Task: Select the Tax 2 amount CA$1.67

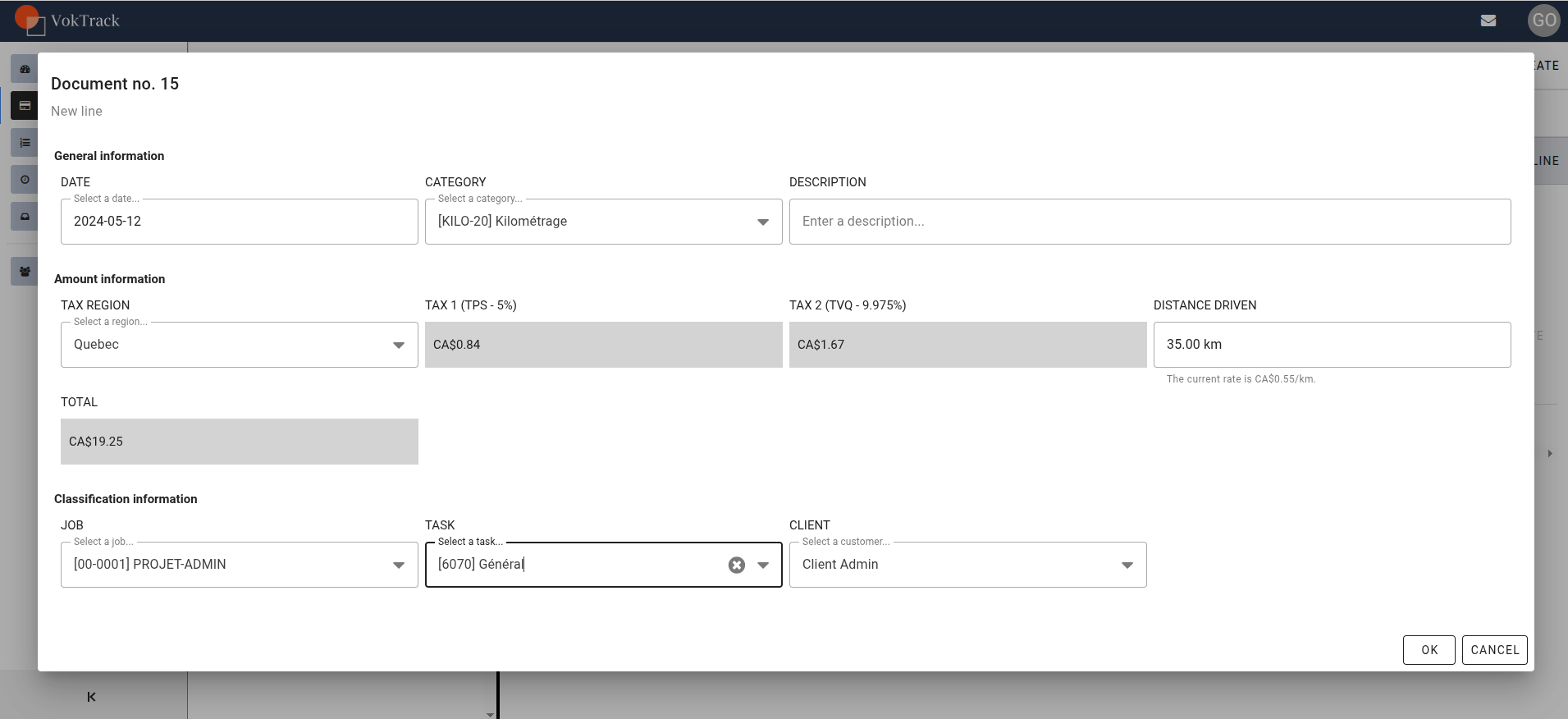Action: click(x=968, y=345)
